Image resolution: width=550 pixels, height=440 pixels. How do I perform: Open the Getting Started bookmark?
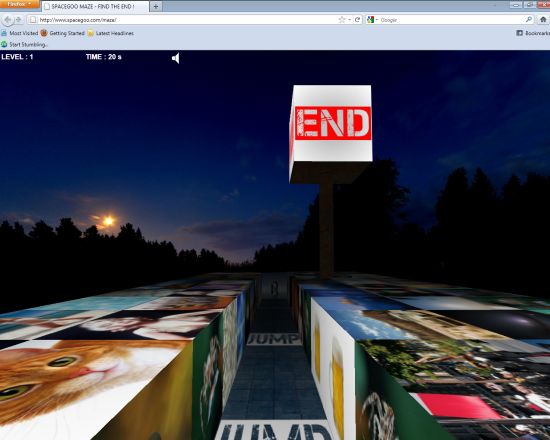62,33
